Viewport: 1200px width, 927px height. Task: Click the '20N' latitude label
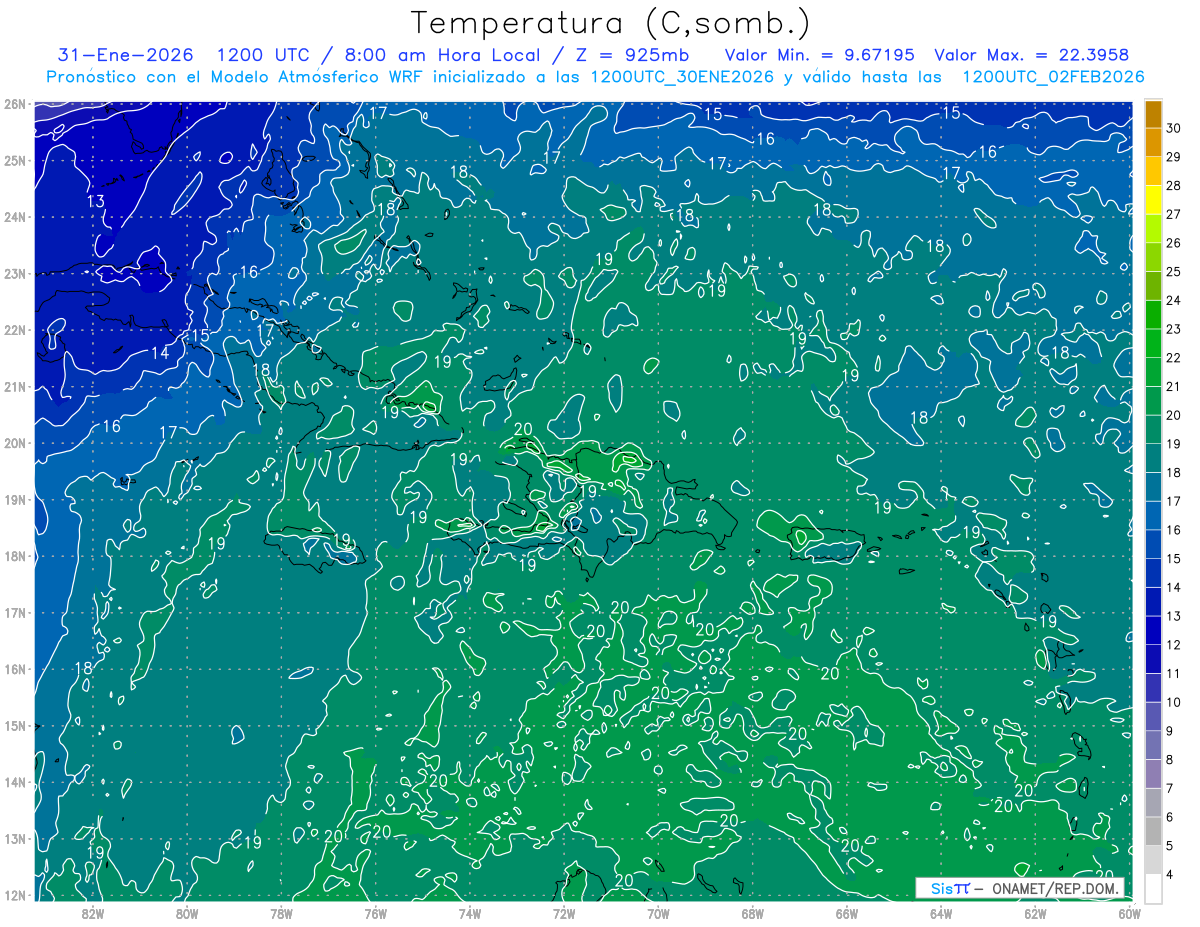(x=15, y=443)
